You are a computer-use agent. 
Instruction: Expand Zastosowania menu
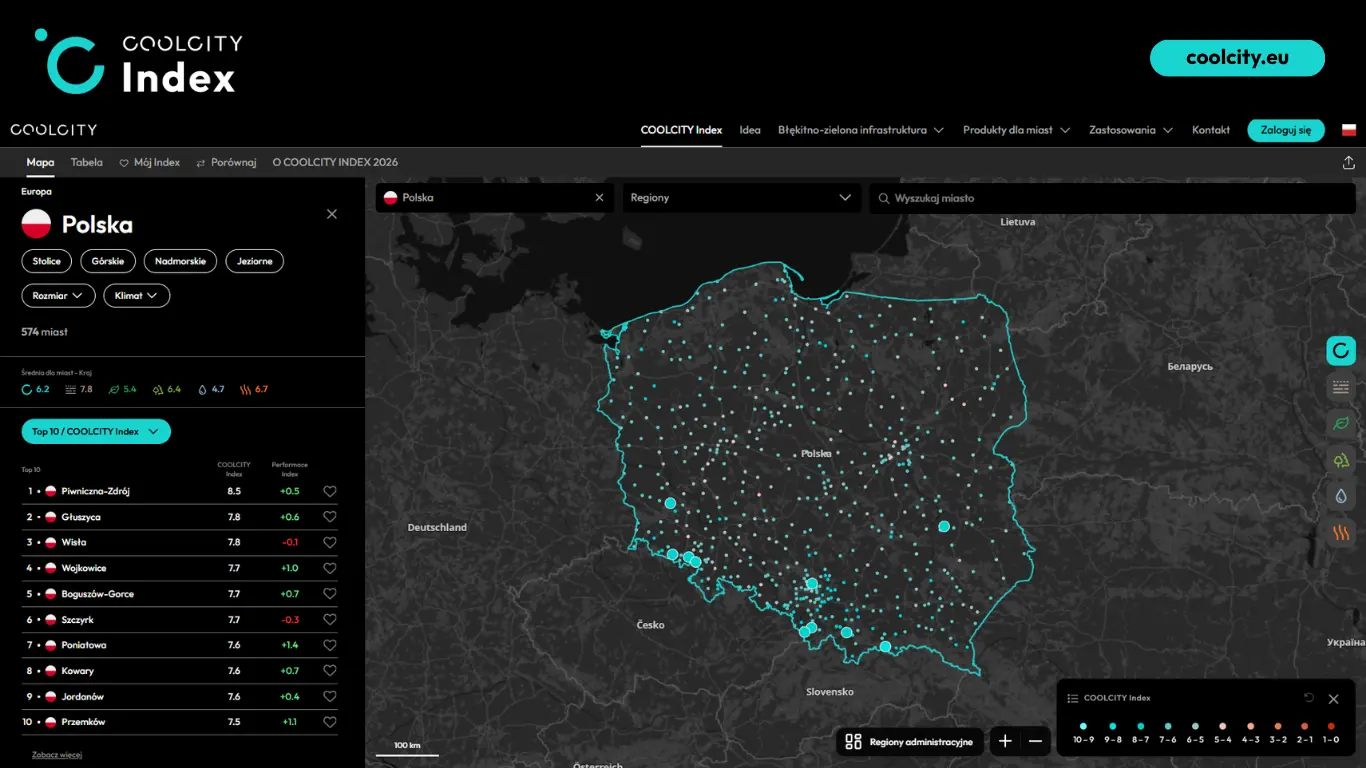[x=1131, y=130]
